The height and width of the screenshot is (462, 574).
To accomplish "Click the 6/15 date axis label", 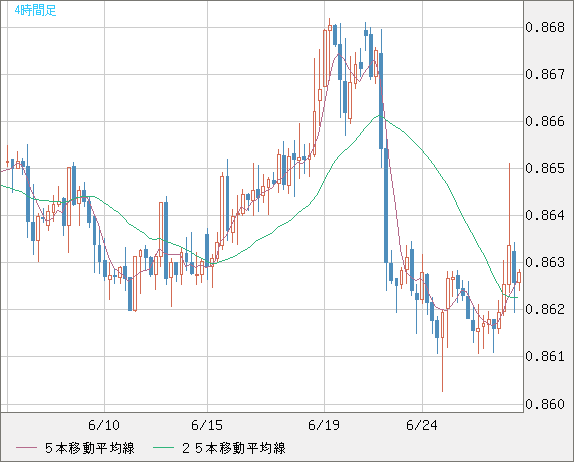I will pos(207,425).
